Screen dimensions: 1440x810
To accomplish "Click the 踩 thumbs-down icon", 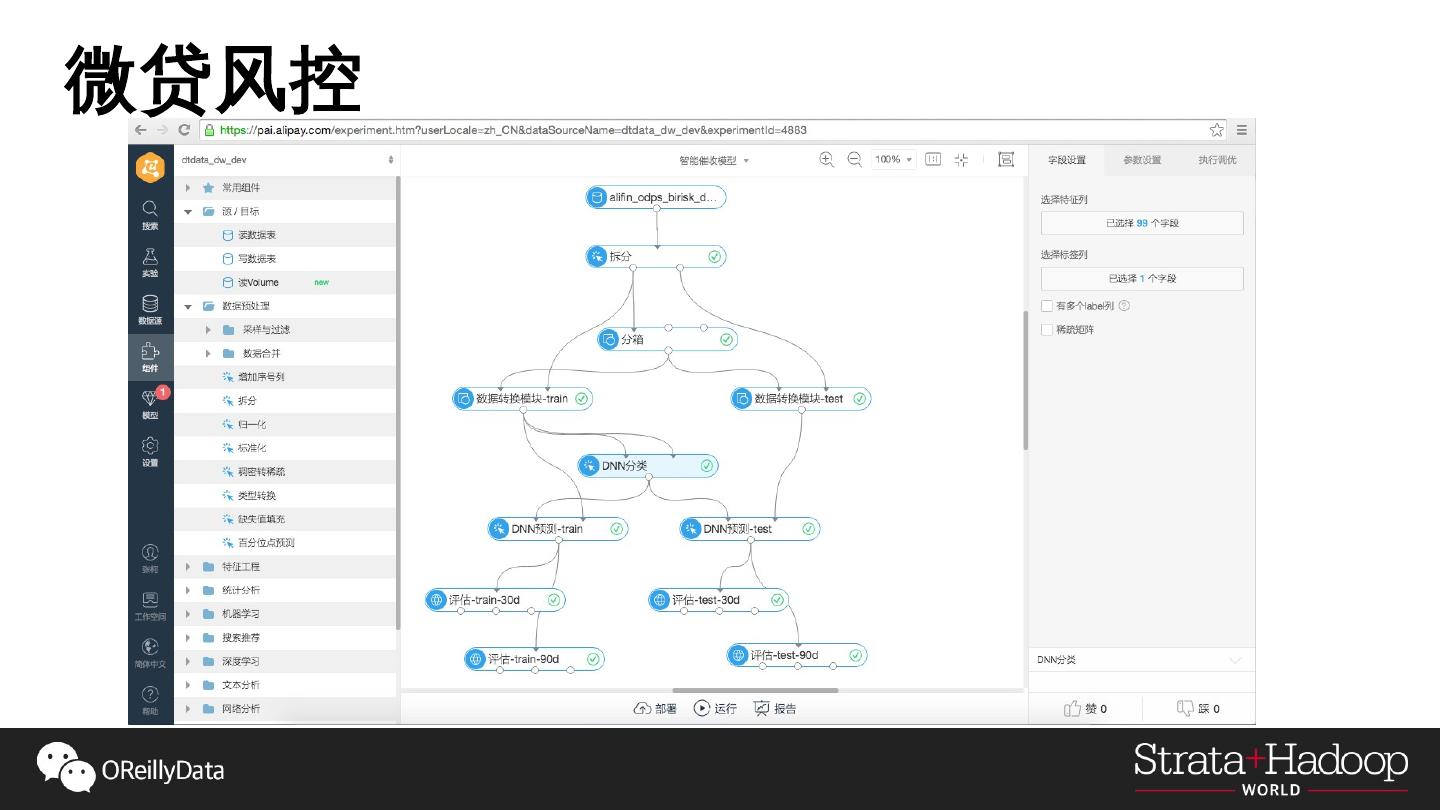I will click(1186, 708).
